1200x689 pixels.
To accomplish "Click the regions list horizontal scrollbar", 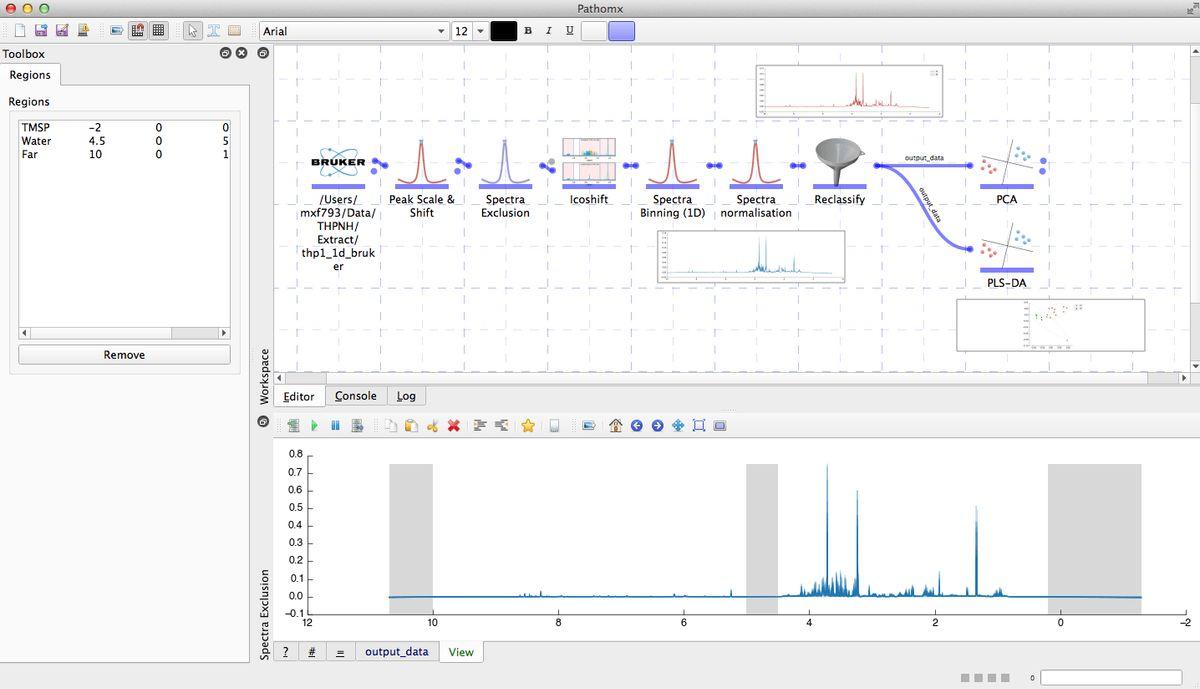I will pyautogui.click(x=124, y=333).
